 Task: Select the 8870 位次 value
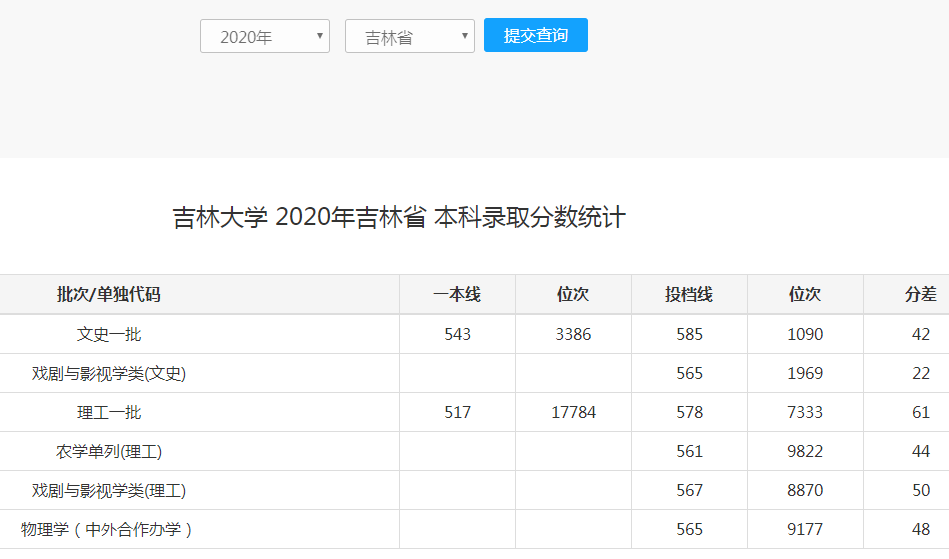[x=805, y=490]
